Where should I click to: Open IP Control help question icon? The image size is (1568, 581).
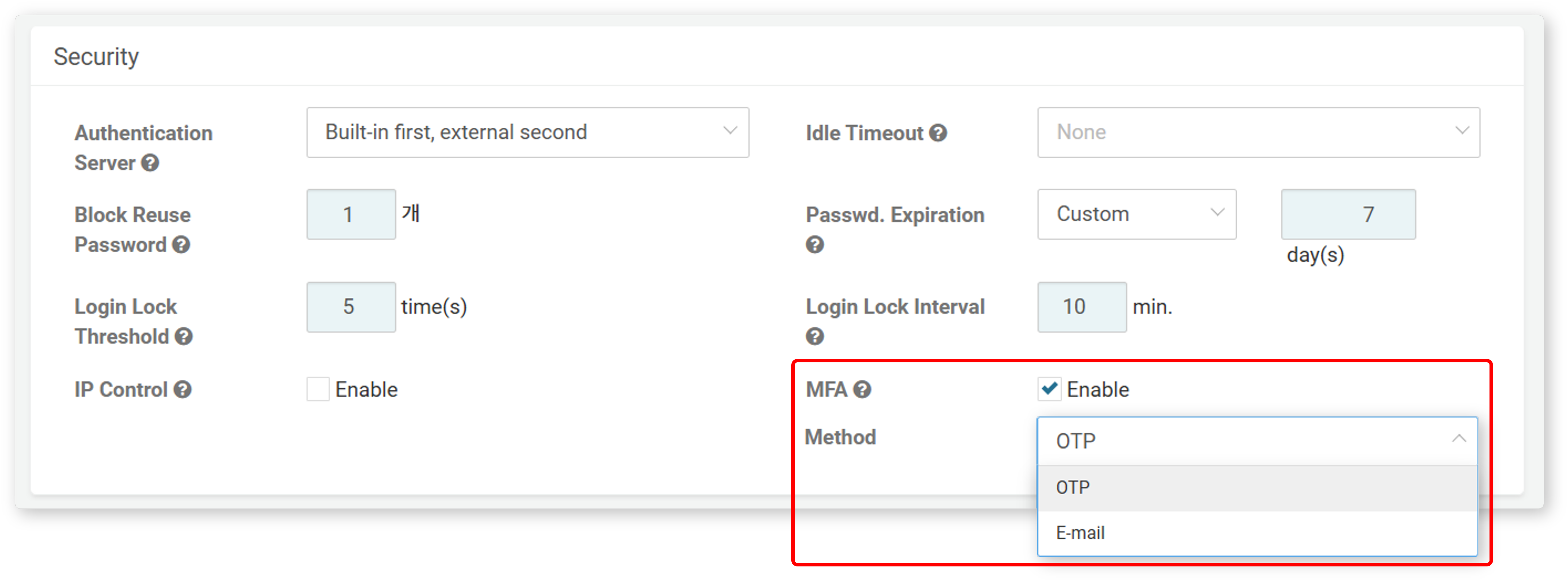pos(182,389)
